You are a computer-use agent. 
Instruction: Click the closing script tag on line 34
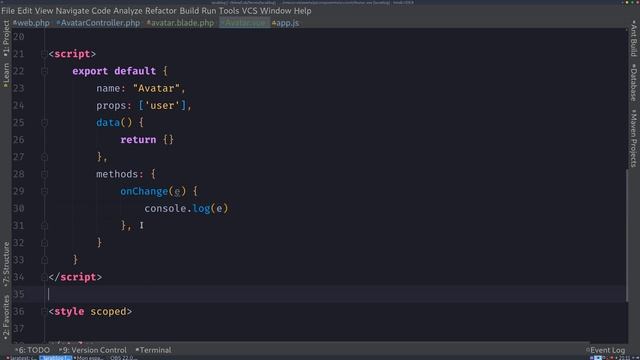pos(75,277)
